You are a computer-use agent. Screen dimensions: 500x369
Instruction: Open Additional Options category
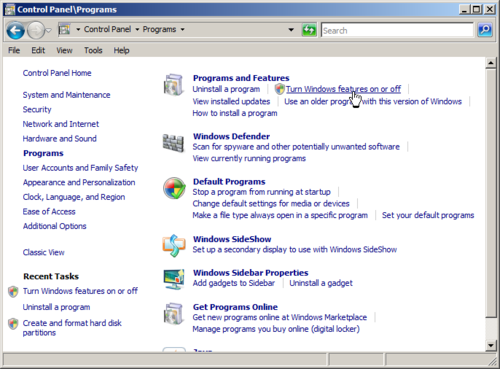(54, 226)
